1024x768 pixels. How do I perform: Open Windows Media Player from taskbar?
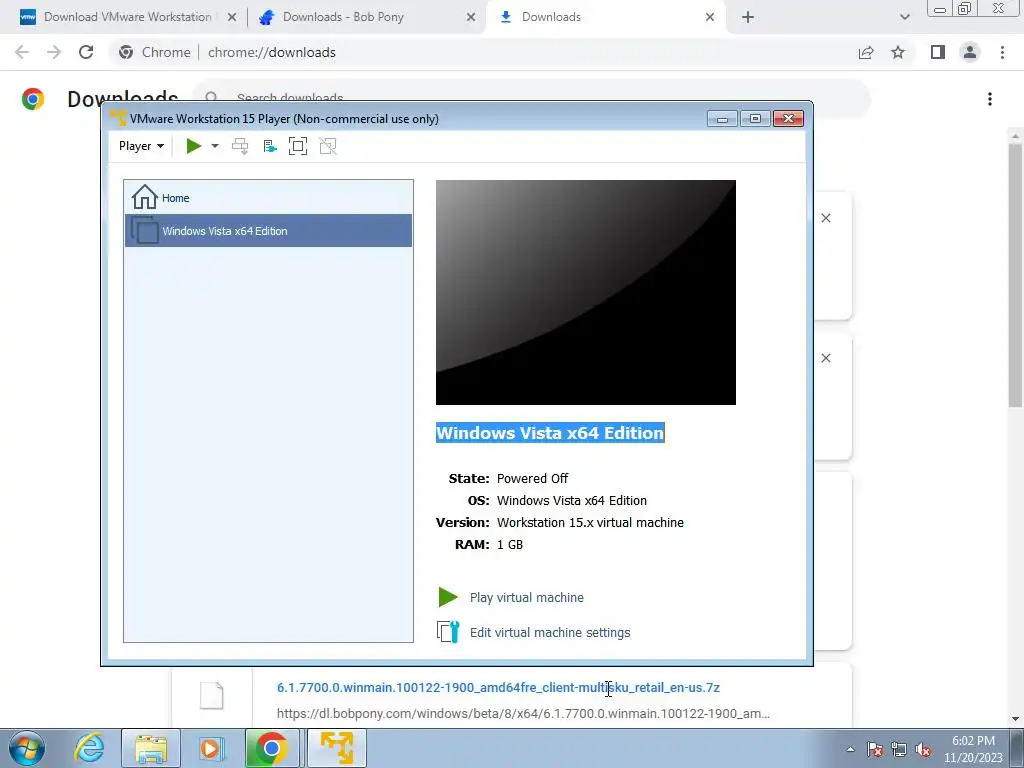coord(211,748)
